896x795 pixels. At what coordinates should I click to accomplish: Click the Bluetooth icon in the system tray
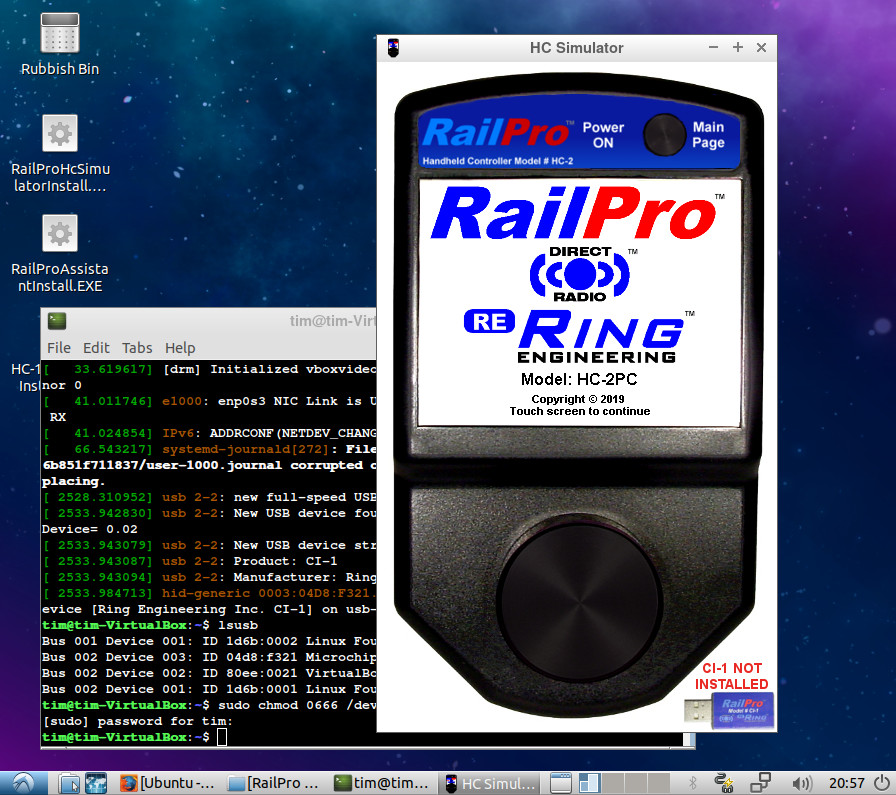pyautogui.click(x=690, y=783)
